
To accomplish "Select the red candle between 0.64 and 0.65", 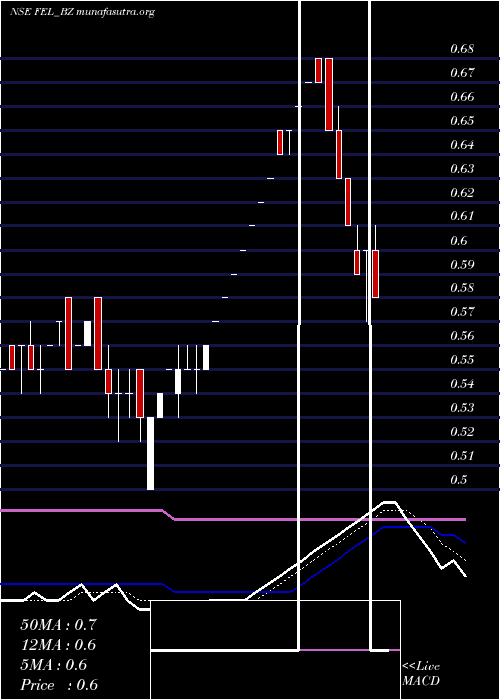I will pyautogui.click(x=280, y=142).
